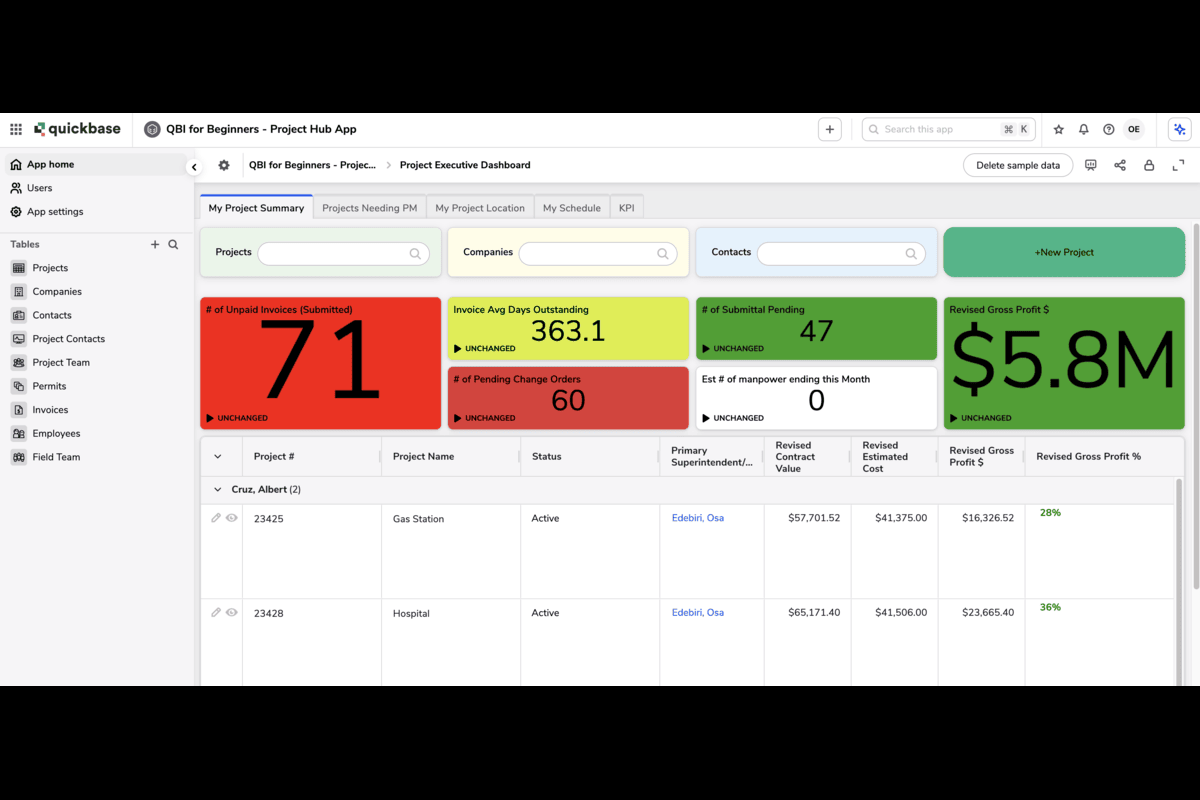Open the Est # of manpower widget
1200x800 pixels.
tap(816, 398)
